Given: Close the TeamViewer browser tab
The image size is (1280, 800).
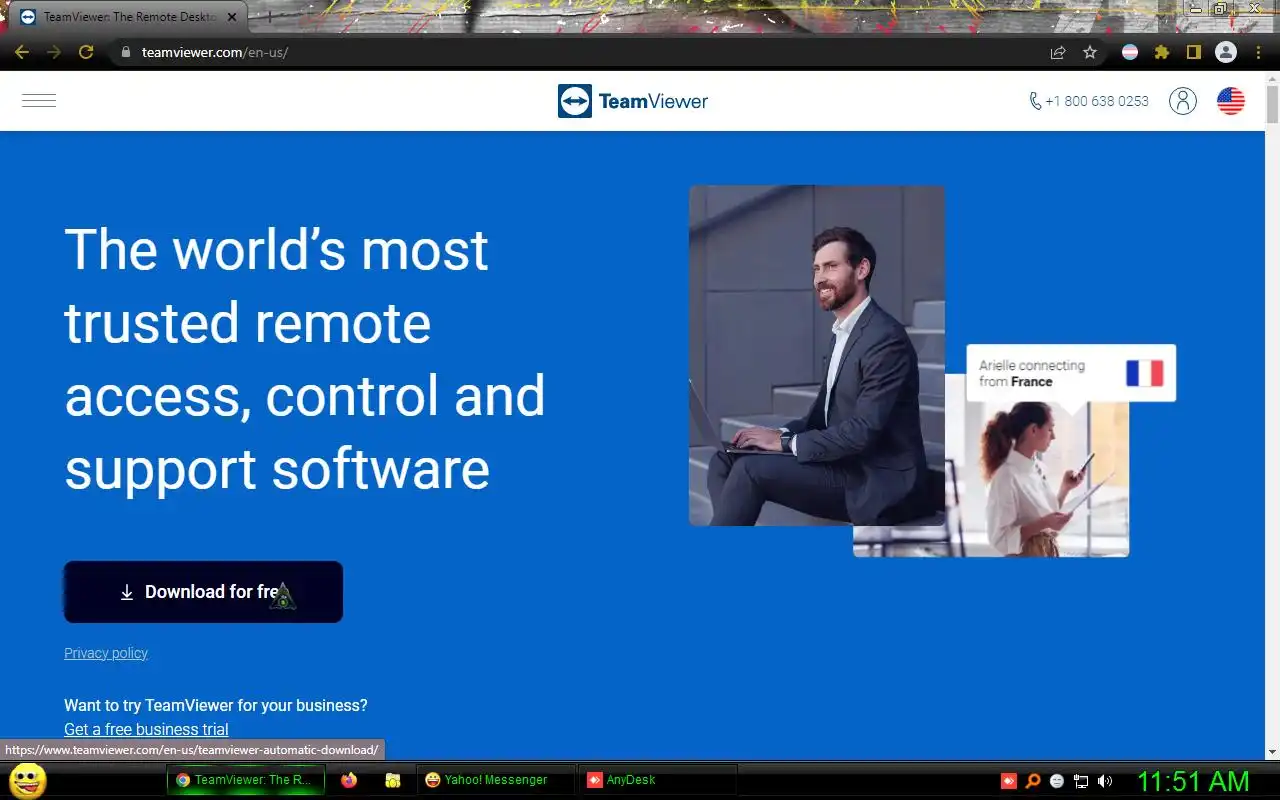Looking at the screenshot, I should [231, 17].
